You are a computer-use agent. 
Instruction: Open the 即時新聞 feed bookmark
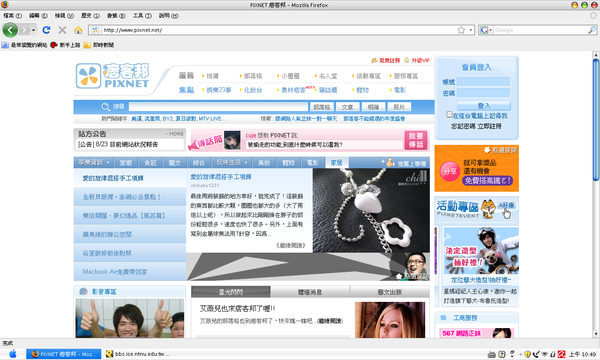[x=99, y=45]
